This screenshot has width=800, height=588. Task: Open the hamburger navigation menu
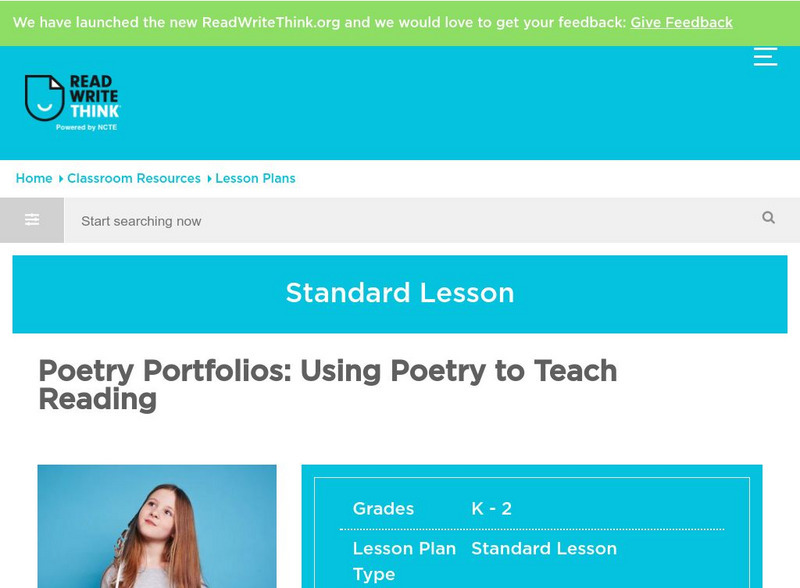pos(765,57)
